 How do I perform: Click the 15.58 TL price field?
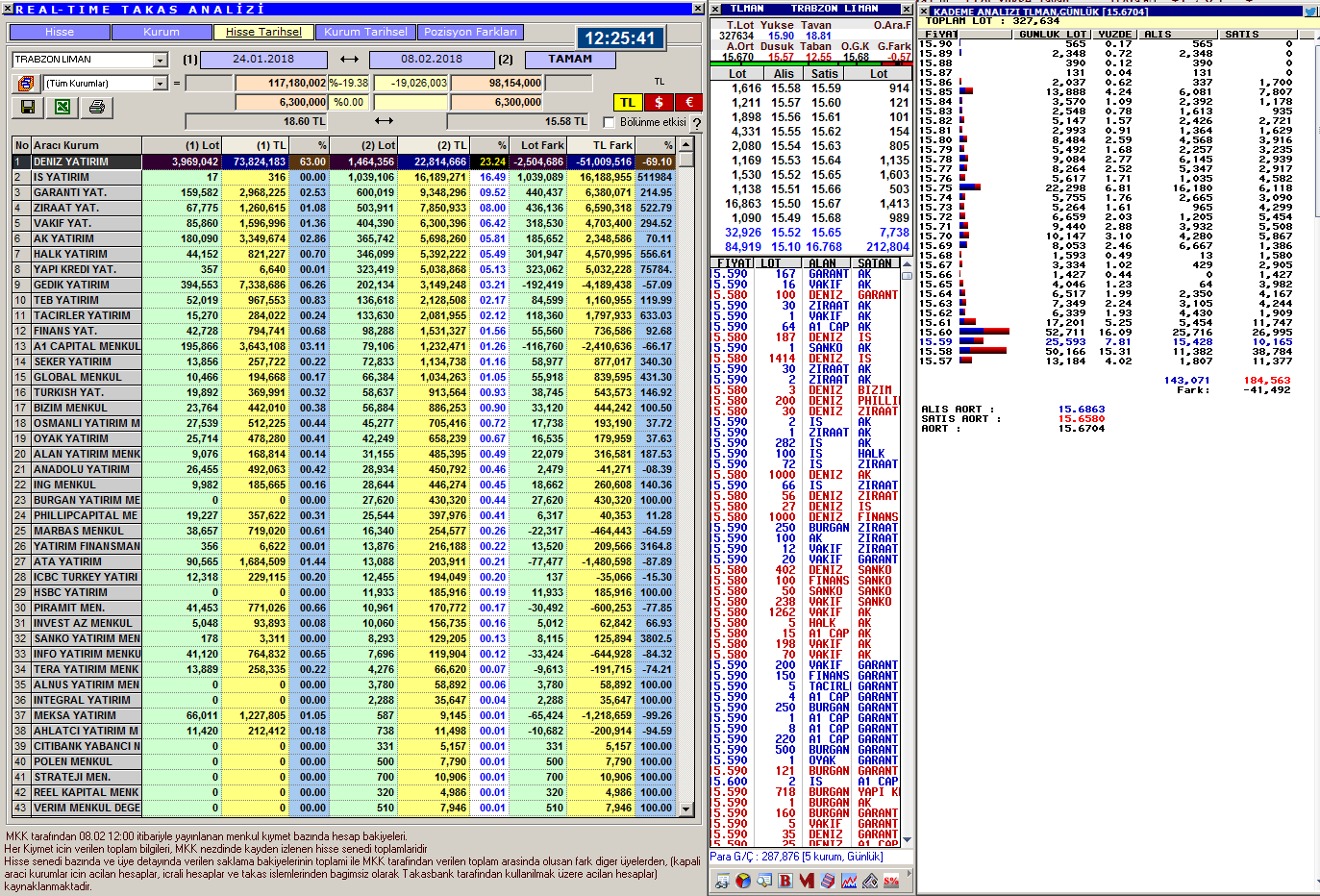point(517,122)
